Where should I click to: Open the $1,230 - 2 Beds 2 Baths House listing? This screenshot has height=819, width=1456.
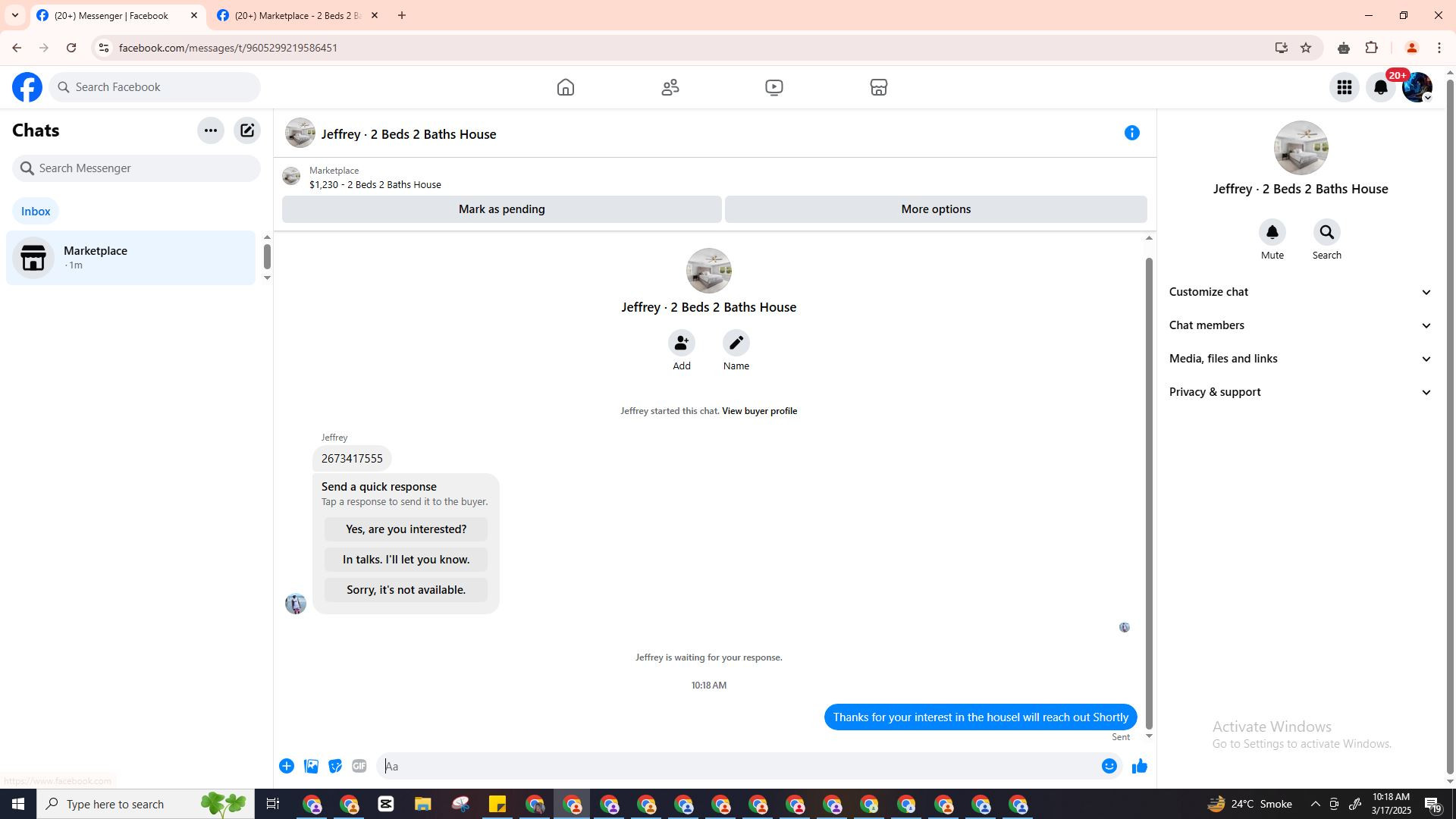375,185
